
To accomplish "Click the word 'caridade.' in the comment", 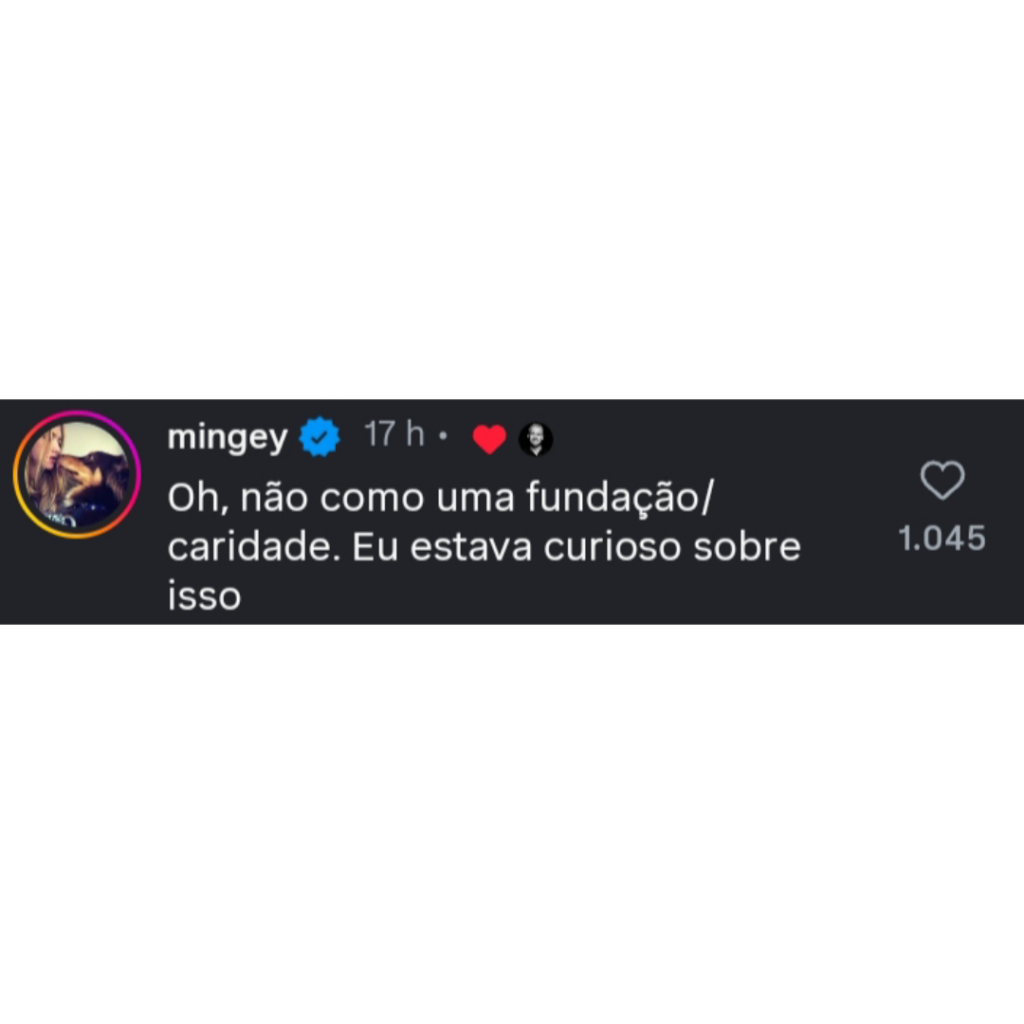I will coord(254,547).
